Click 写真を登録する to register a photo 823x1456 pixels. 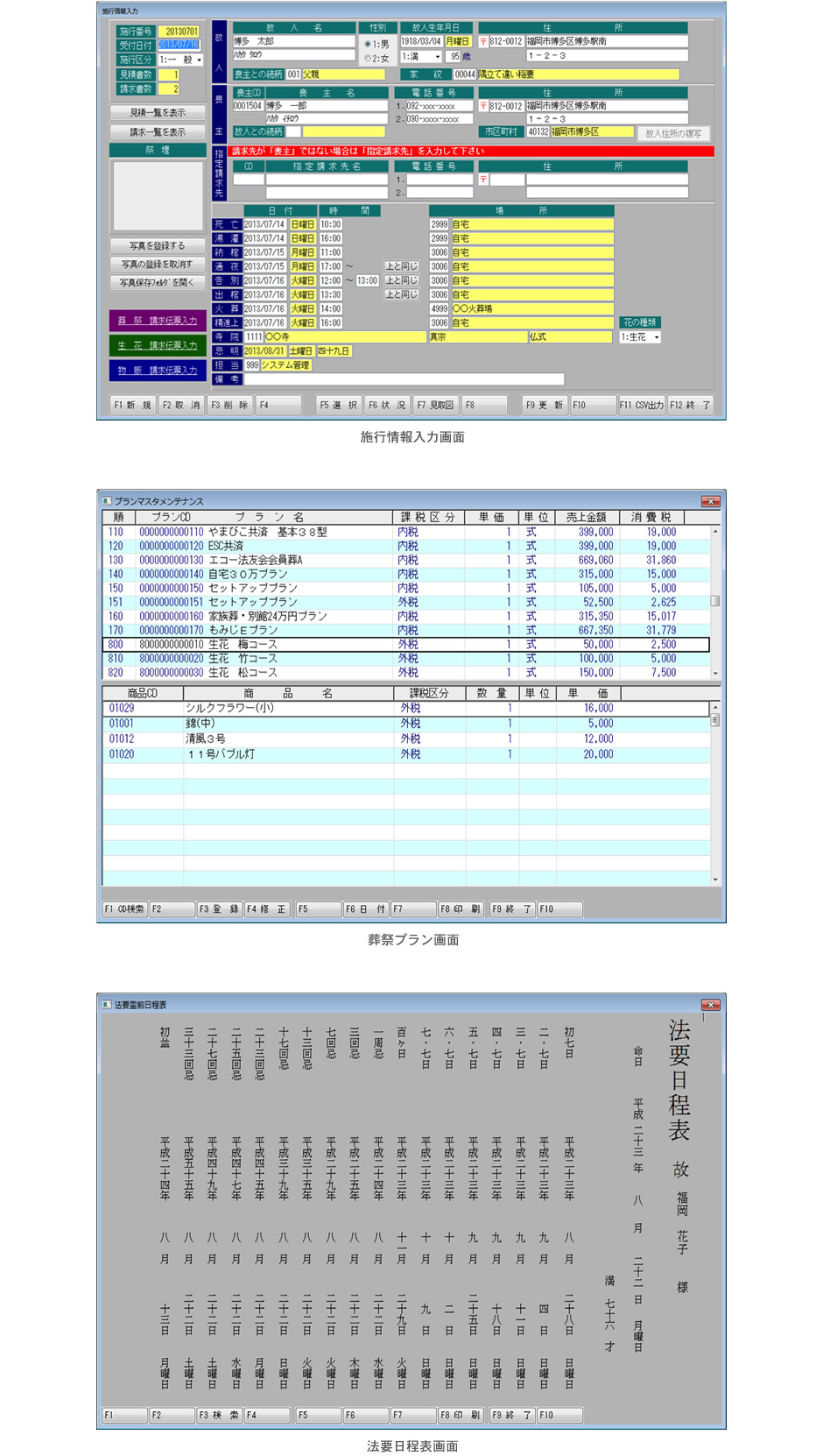158,246
